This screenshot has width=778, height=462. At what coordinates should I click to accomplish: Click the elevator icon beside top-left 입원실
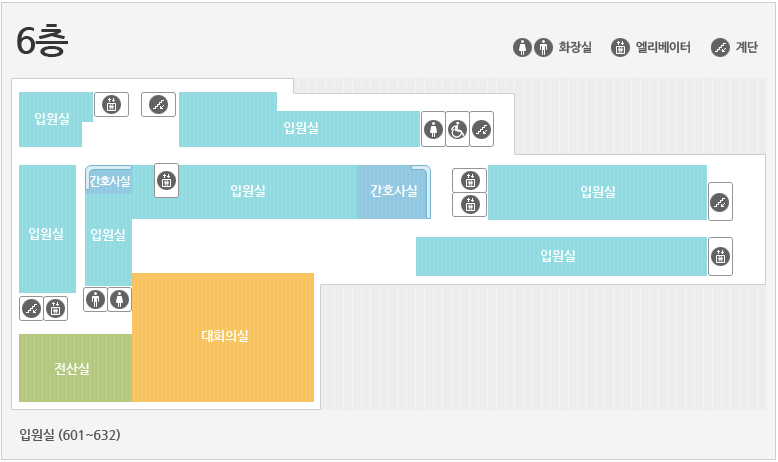[112, 105]
